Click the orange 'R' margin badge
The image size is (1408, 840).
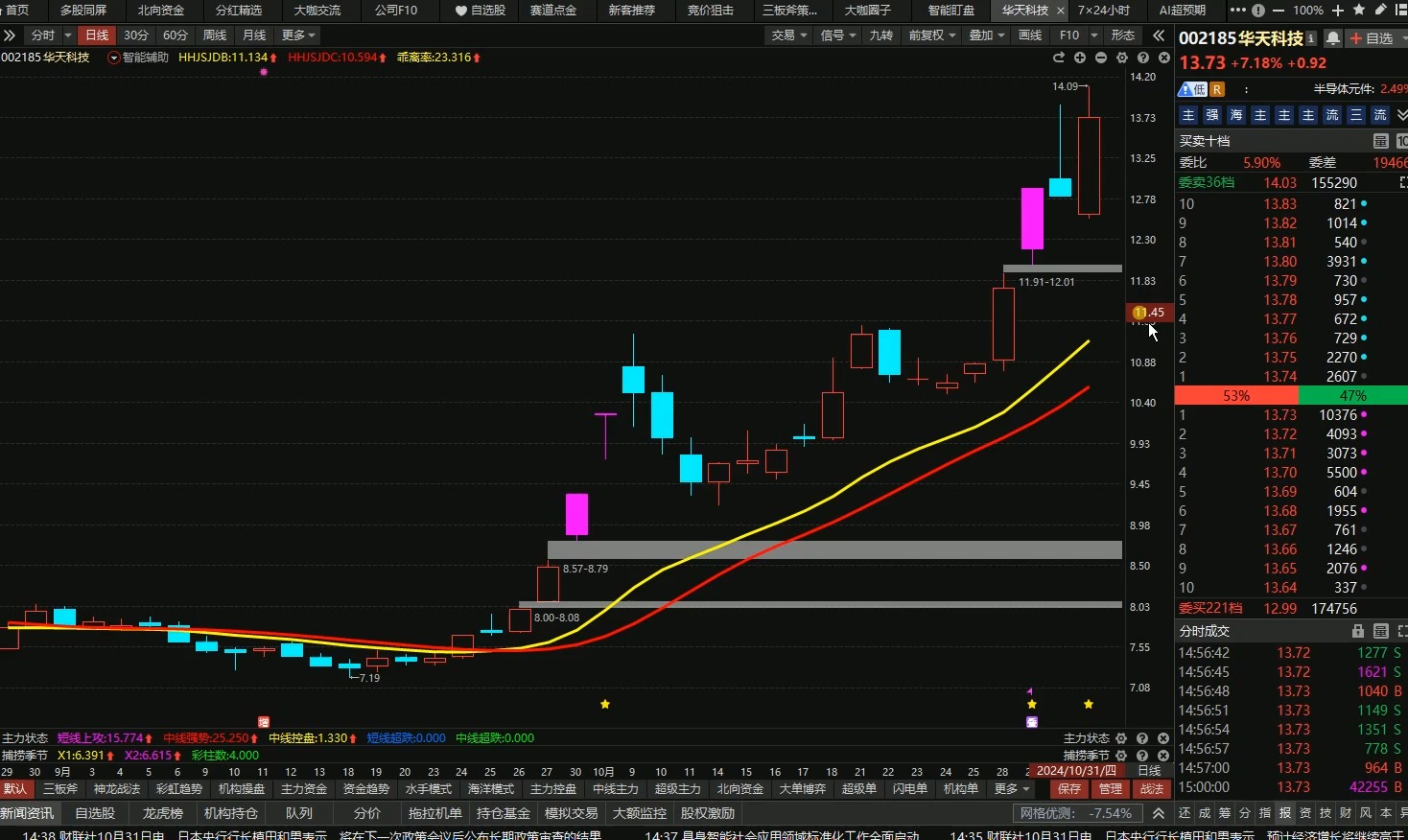tap(1217, 89)
